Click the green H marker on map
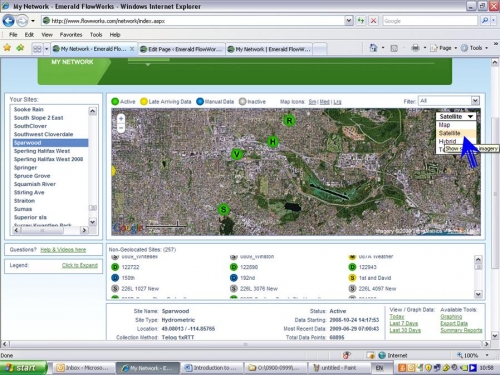 click(x=273, y=142)
